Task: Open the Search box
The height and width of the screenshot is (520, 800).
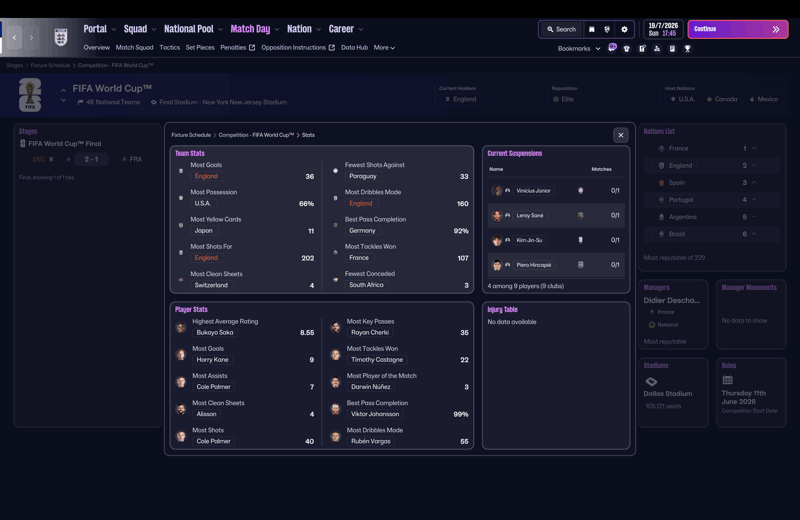Action: click(561, 29)
